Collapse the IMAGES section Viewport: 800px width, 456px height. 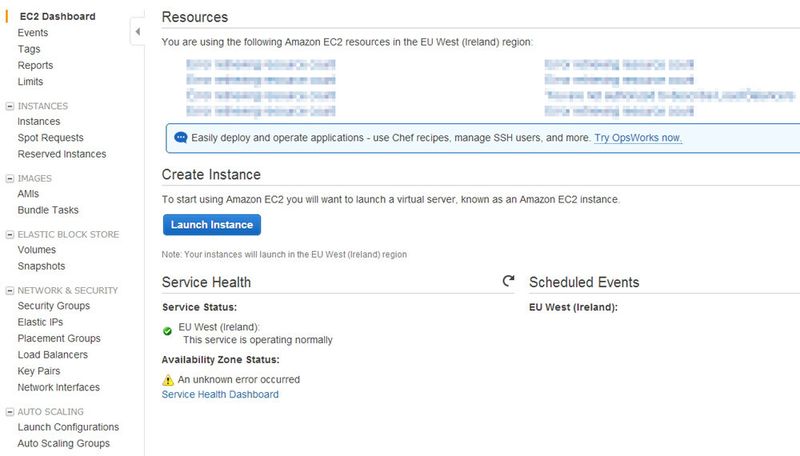click(x=10, y=179)
